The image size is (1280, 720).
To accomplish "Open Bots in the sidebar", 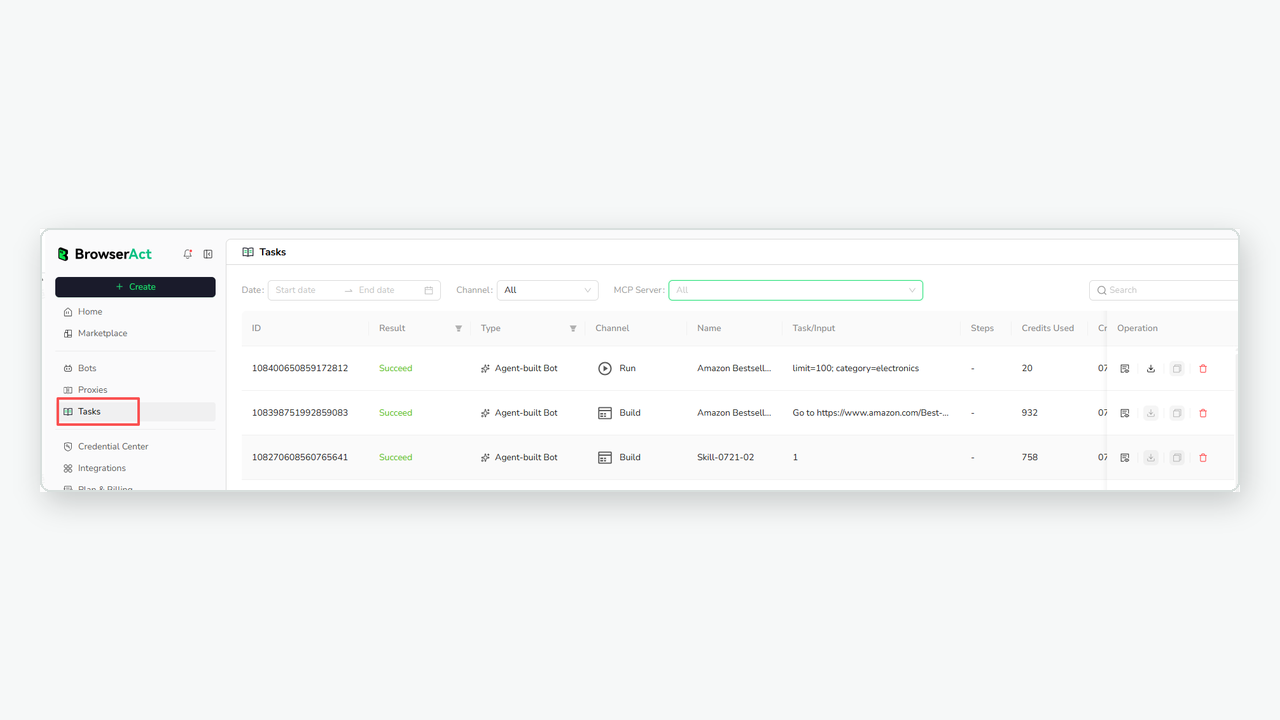I will pos(135,368).
